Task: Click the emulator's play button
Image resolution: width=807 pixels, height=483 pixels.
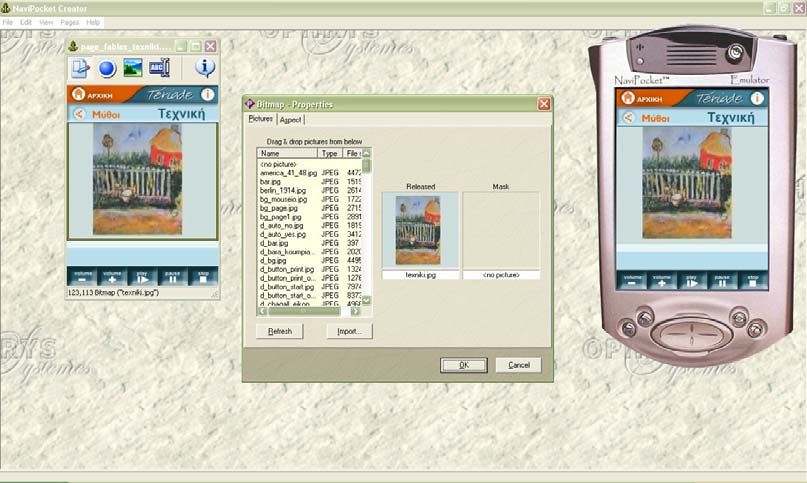Action: point(692,280)
